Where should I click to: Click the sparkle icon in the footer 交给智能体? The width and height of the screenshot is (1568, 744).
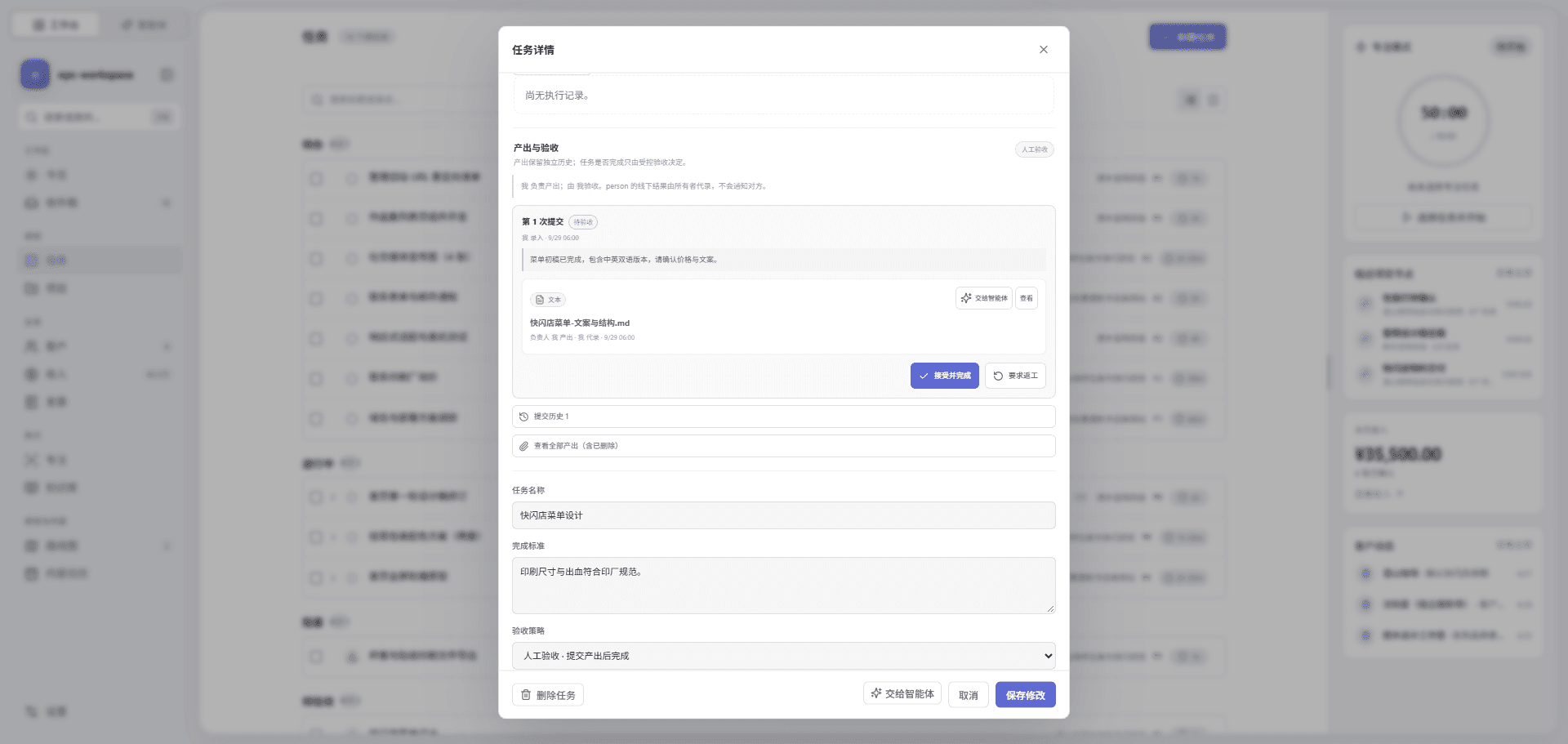point(876,693)
